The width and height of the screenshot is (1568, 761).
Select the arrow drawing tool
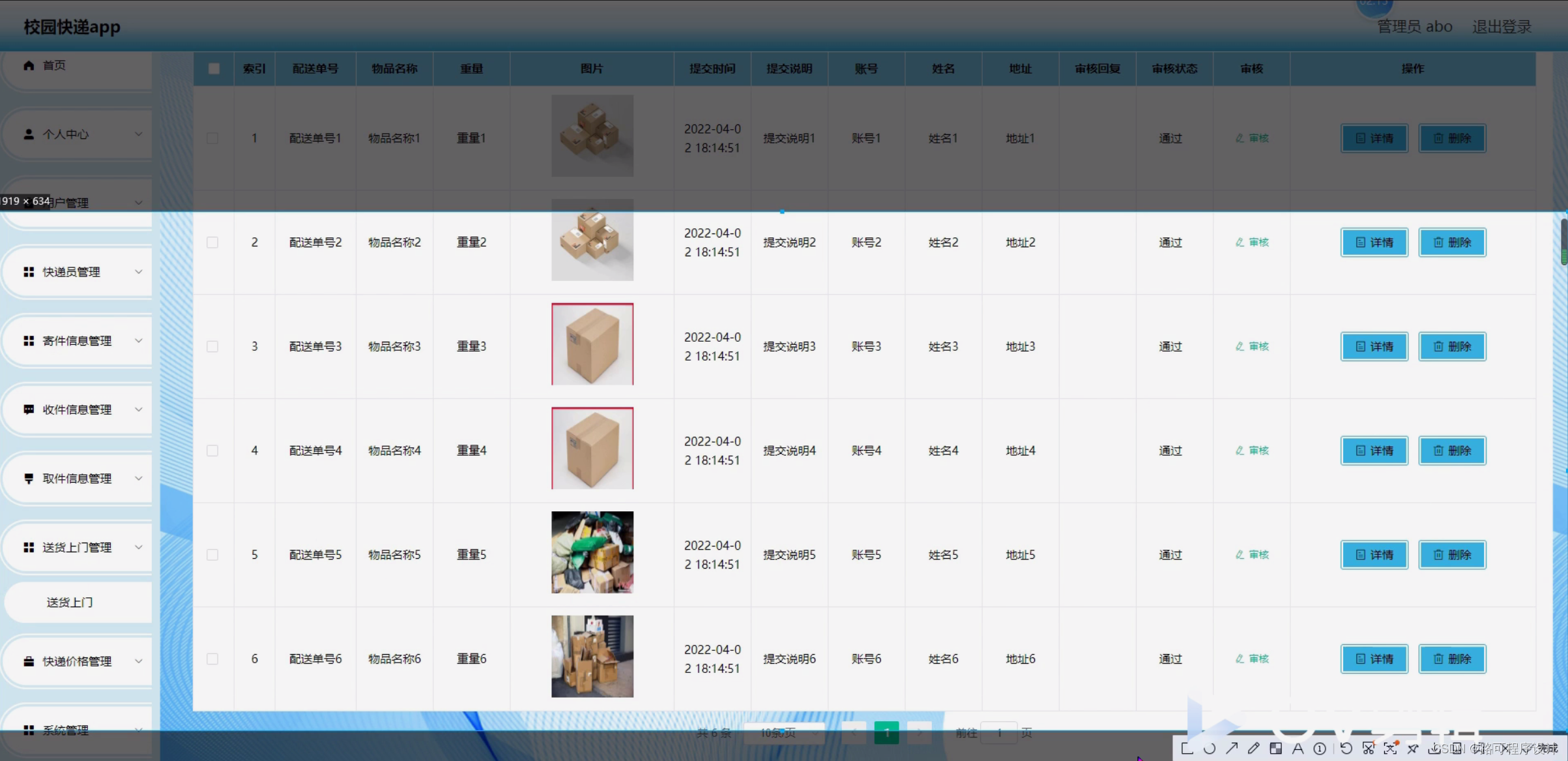[1232, 749]
